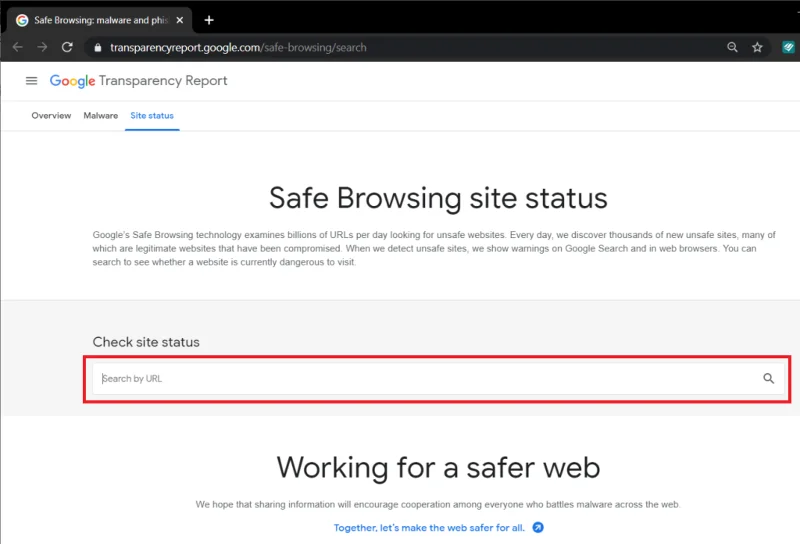
Task: Click the search magnifier in URL field
Action: (768, 378)
